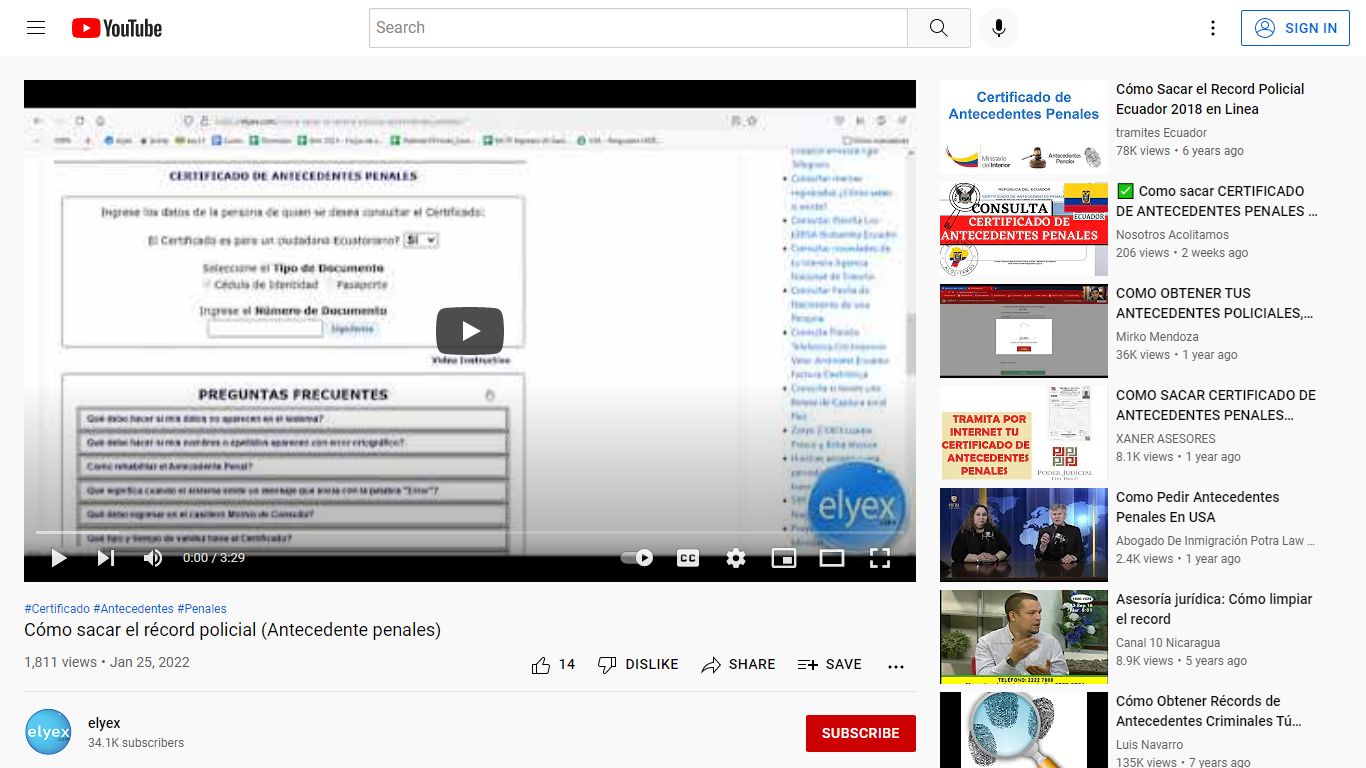The image size is (1366, 768).
Task: Enter full screen mode
Action: pyautogui.click(x=880, y=558)
